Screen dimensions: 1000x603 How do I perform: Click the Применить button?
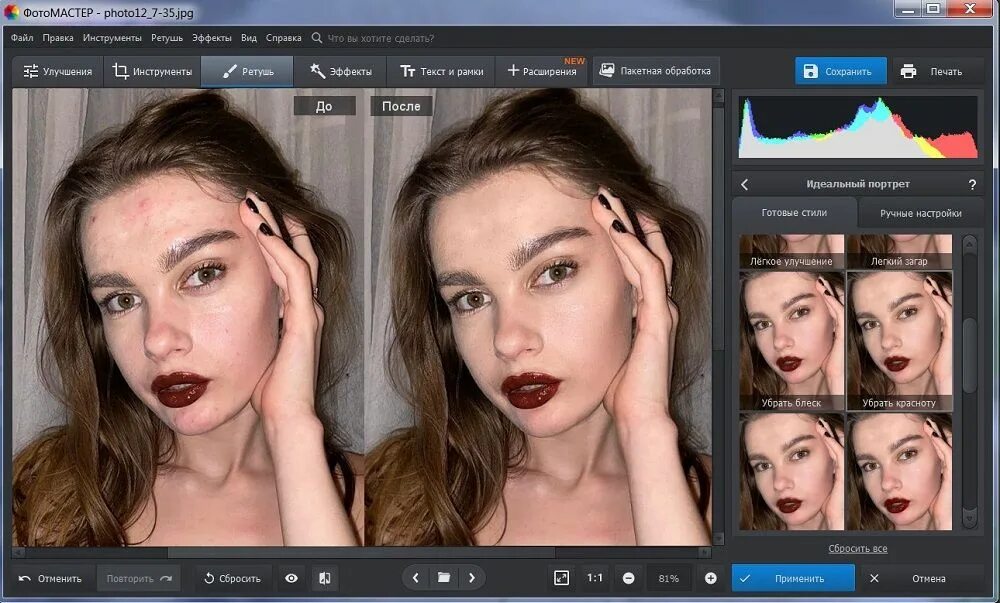pyautogui.click(x=793, y=578)
